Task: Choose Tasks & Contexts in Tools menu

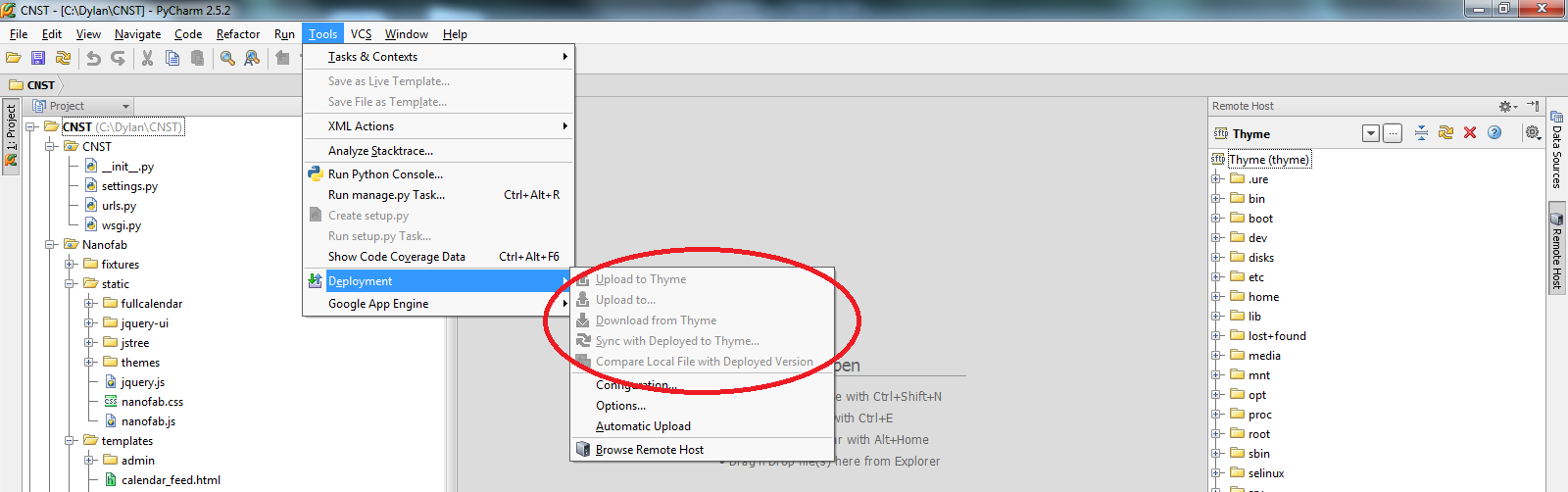Action: pyautogui.click(x=438, y=57)
